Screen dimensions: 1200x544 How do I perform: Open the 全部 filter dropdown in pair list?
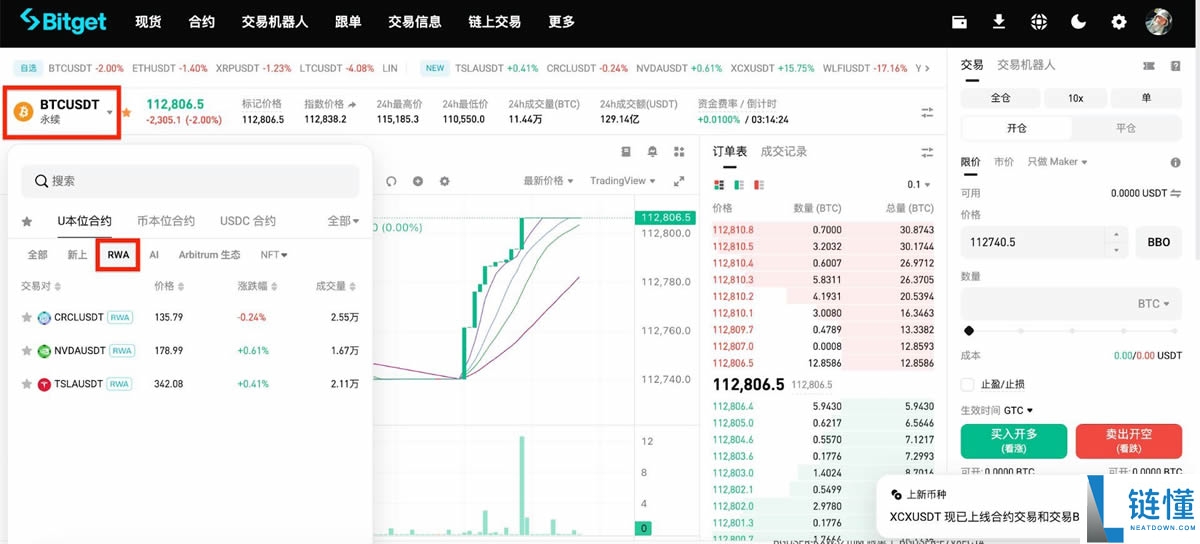pos(343,221)
